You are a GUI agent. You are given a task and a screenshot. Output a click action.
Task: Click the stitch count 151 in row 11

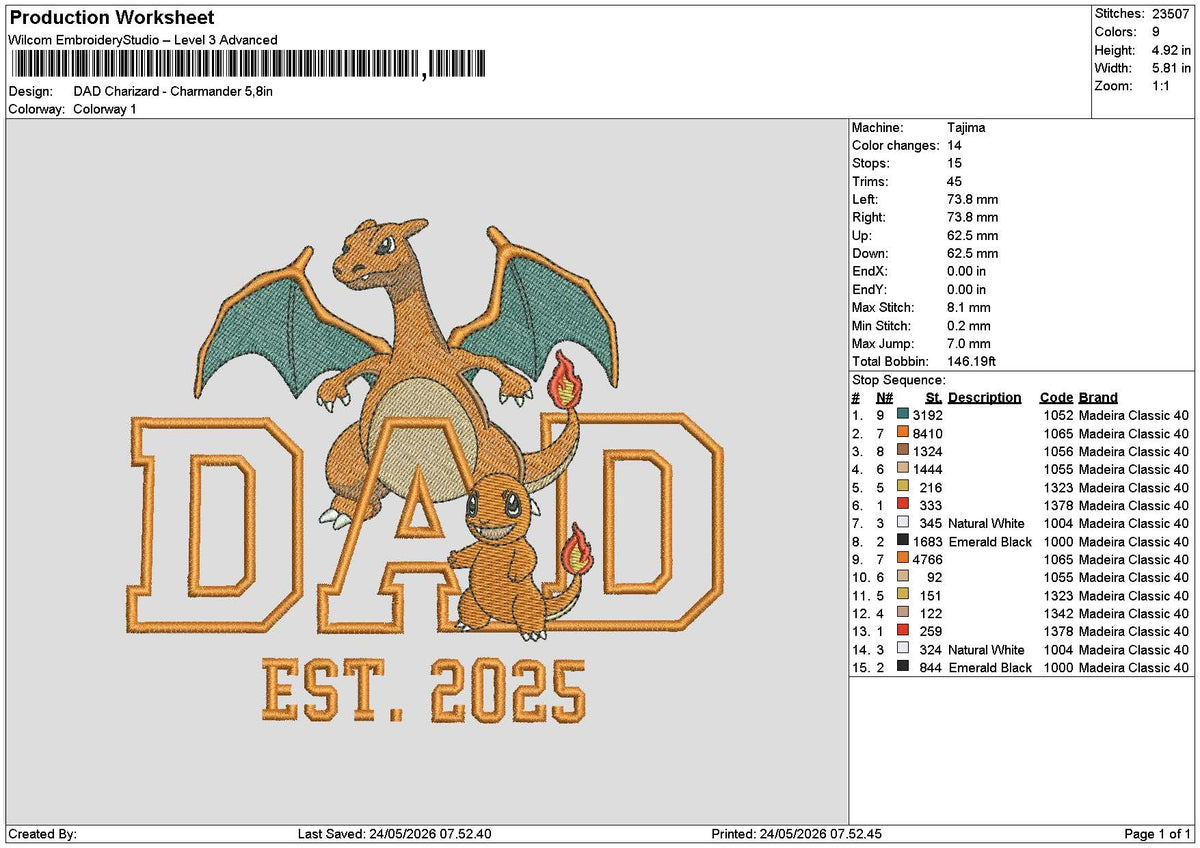tap(931, 596)
